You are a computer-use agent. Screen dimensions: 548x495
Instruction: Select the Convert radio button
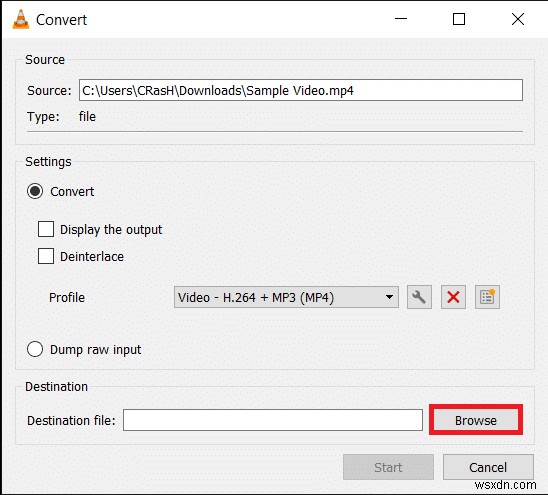[x=35, y=191]
